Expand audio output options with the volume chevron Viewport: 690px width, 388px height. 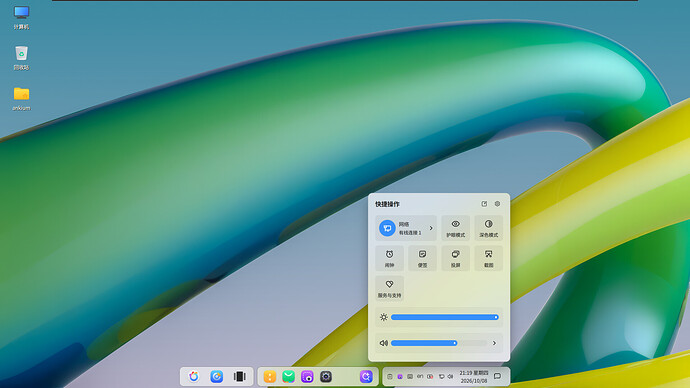click(494, 343)
